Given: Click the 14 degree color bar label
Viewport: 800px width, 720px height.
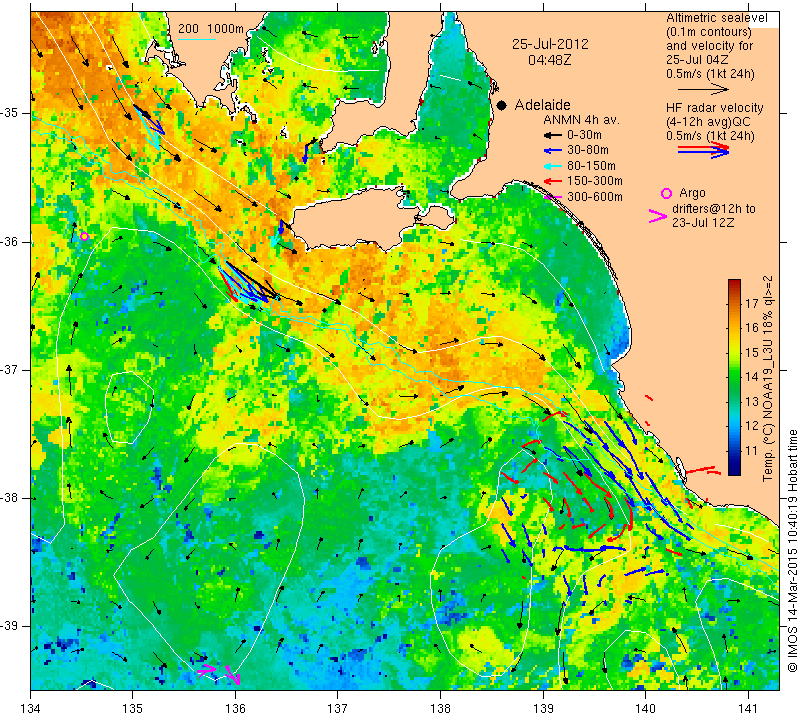Looking at the screenshot, I should [x=752, y=377].
